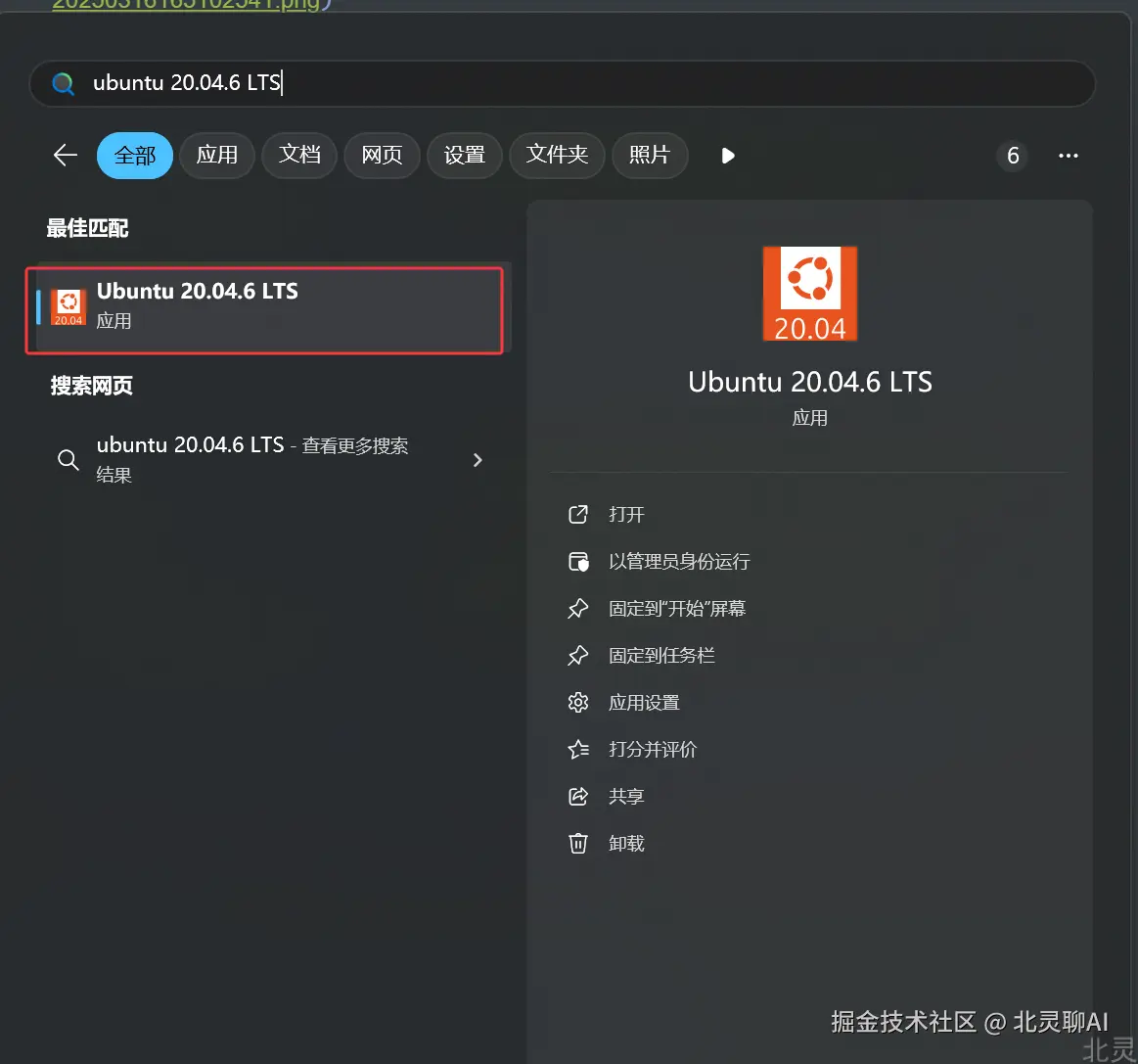The image size is (1138, 1064).
Task: Choose 以管理员身份运行
Action: tap(679, 562)
